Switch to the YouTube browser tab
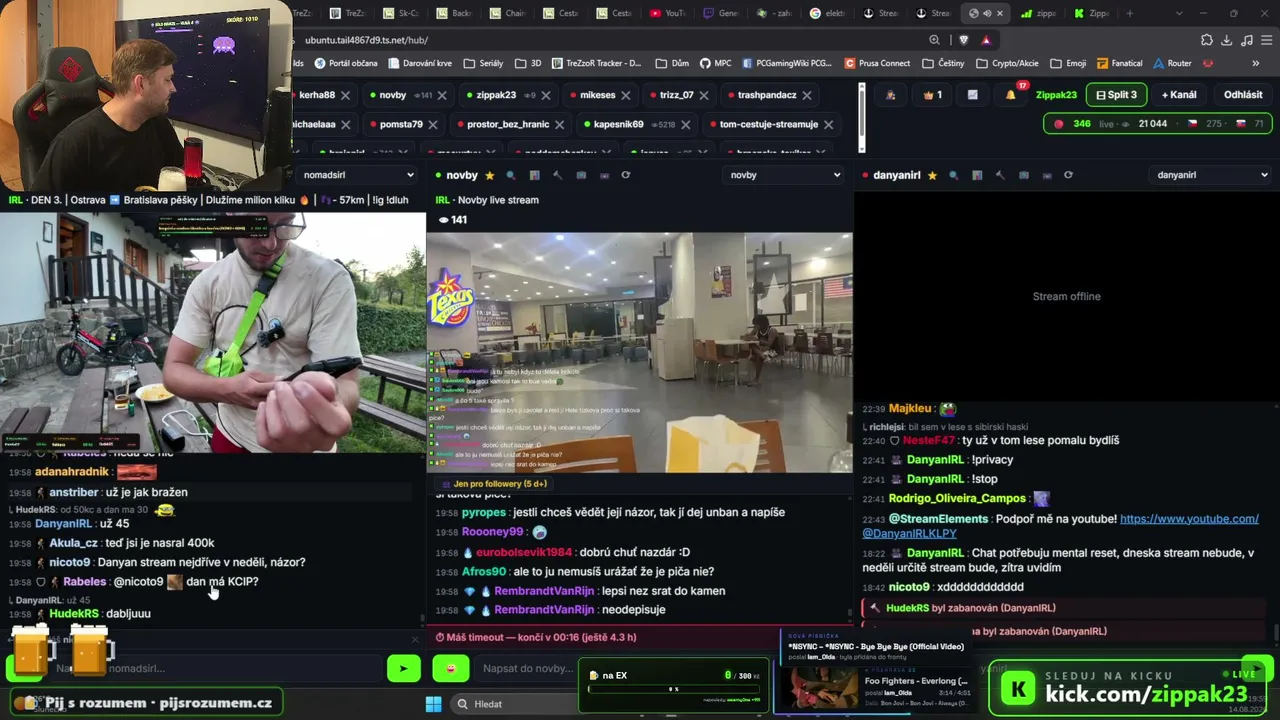Image resolution: width=1280 pixels, height=720 pixels. (666, 13)
